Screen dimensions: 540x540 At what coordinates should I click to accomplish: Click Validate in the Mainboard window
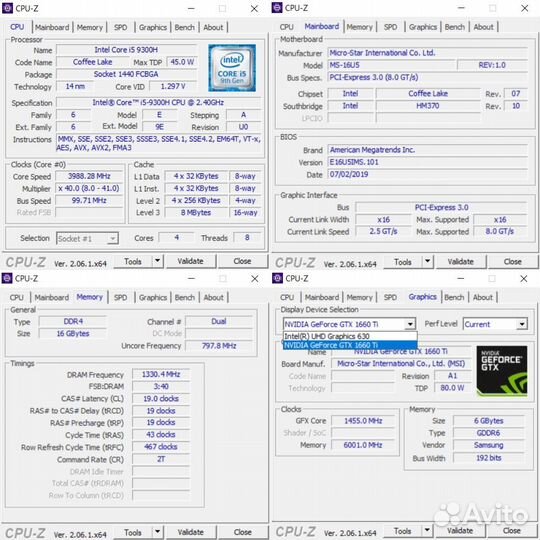tap(460, 261)
